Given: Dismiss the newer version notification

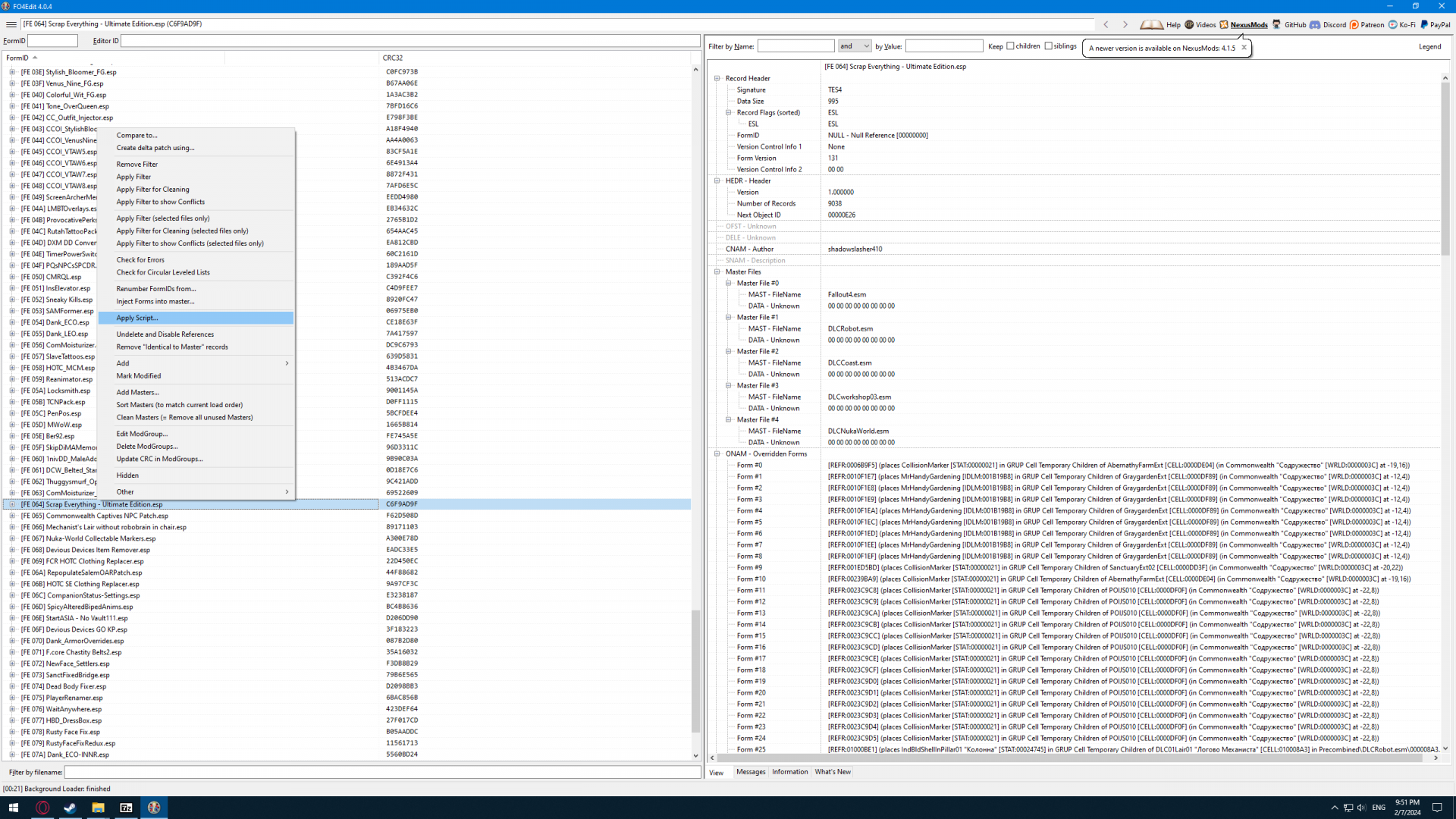Looking at the screenshot, I should (1244, 48).
